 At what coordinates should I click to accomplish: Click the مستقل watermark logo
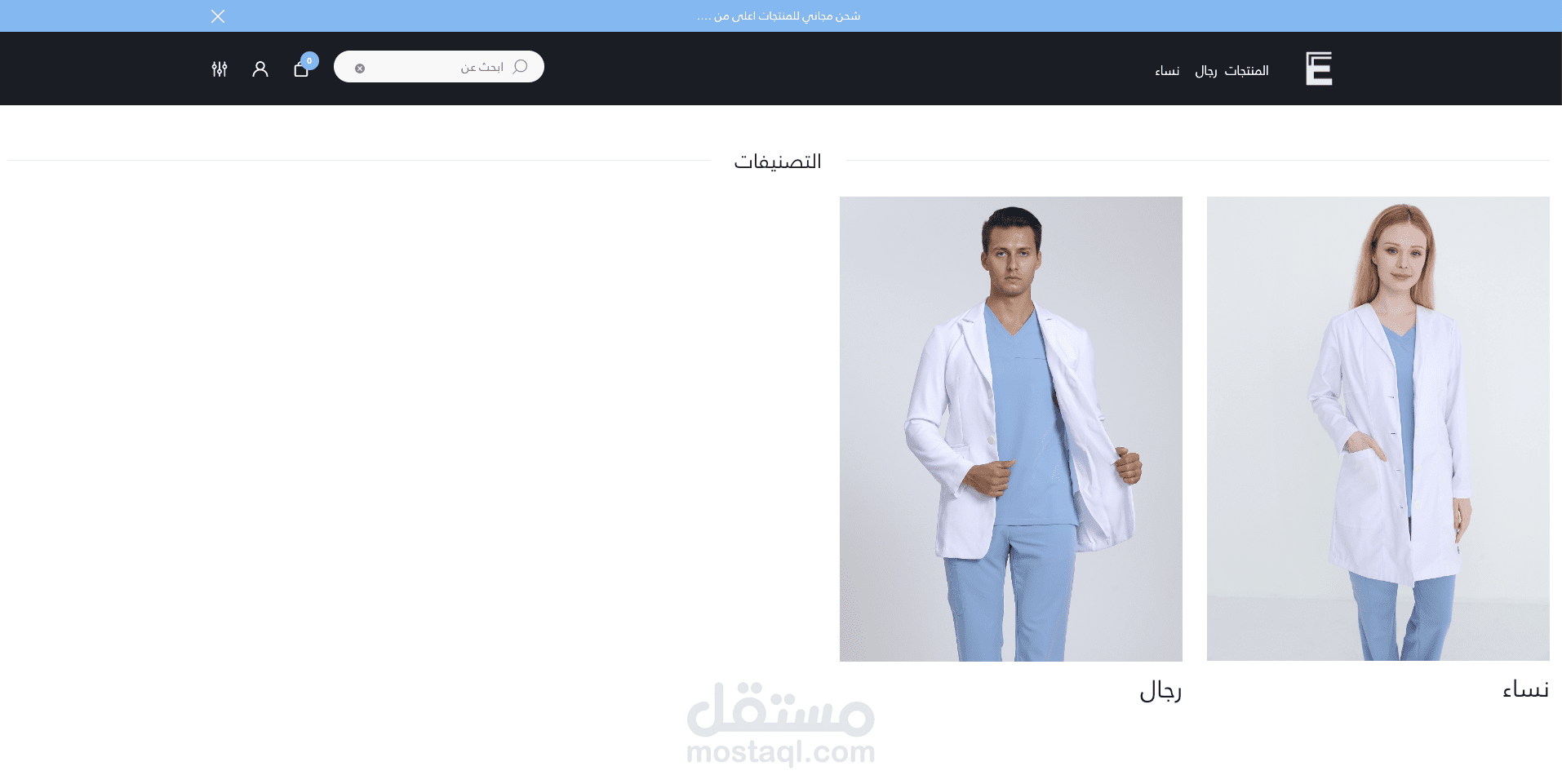click(781, 709)
